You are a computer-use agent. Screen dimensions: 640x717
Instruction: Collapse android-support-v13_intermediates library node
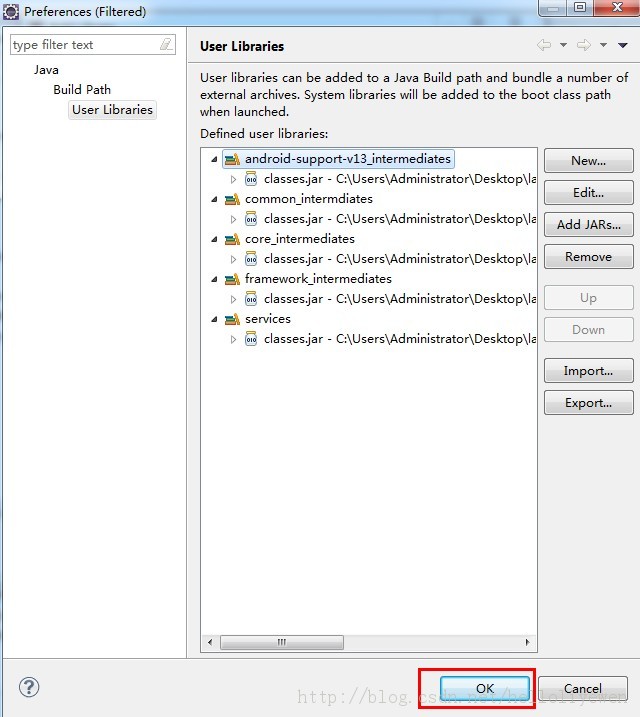click(x=214, y=159)
